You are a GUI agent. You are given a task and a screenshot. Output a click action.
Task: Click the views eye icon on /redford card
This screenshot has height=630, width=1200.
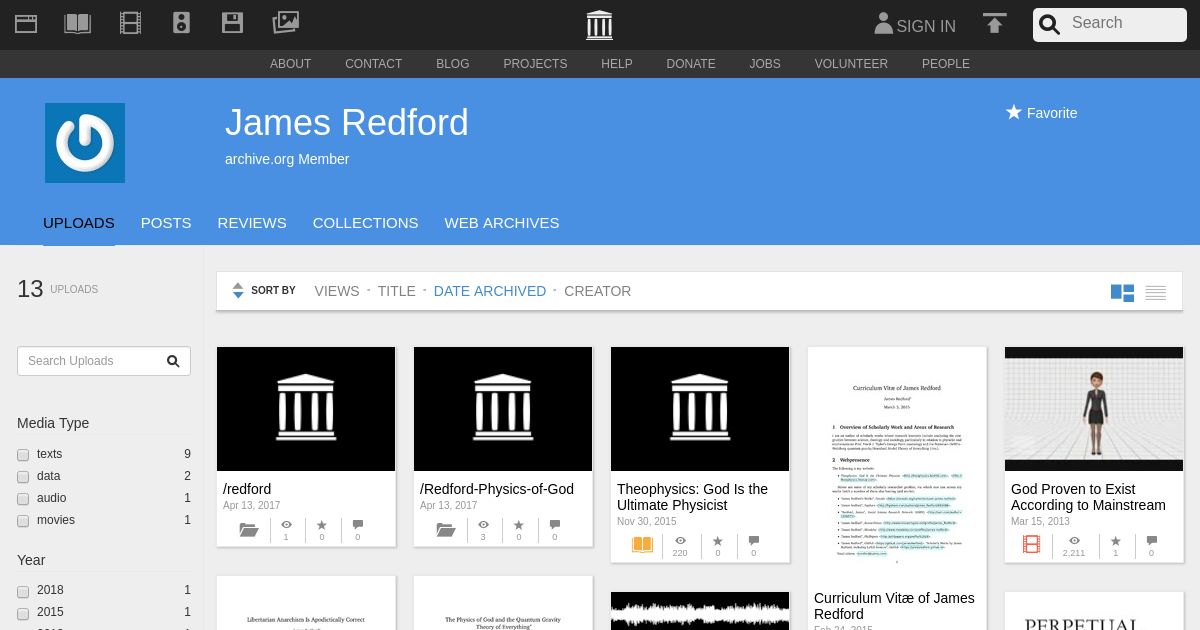tap(286, 525)
